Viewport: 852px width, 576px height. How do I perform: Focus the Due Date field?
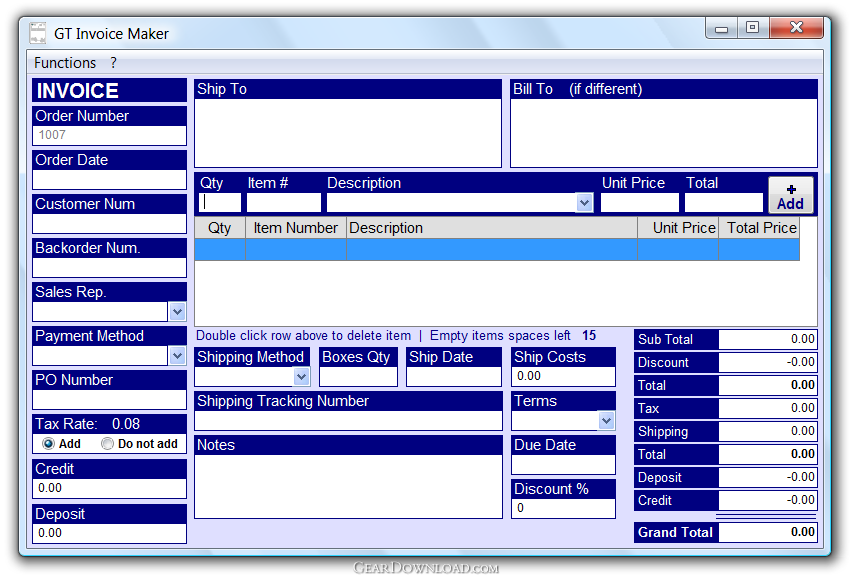(x=563, y=465)
